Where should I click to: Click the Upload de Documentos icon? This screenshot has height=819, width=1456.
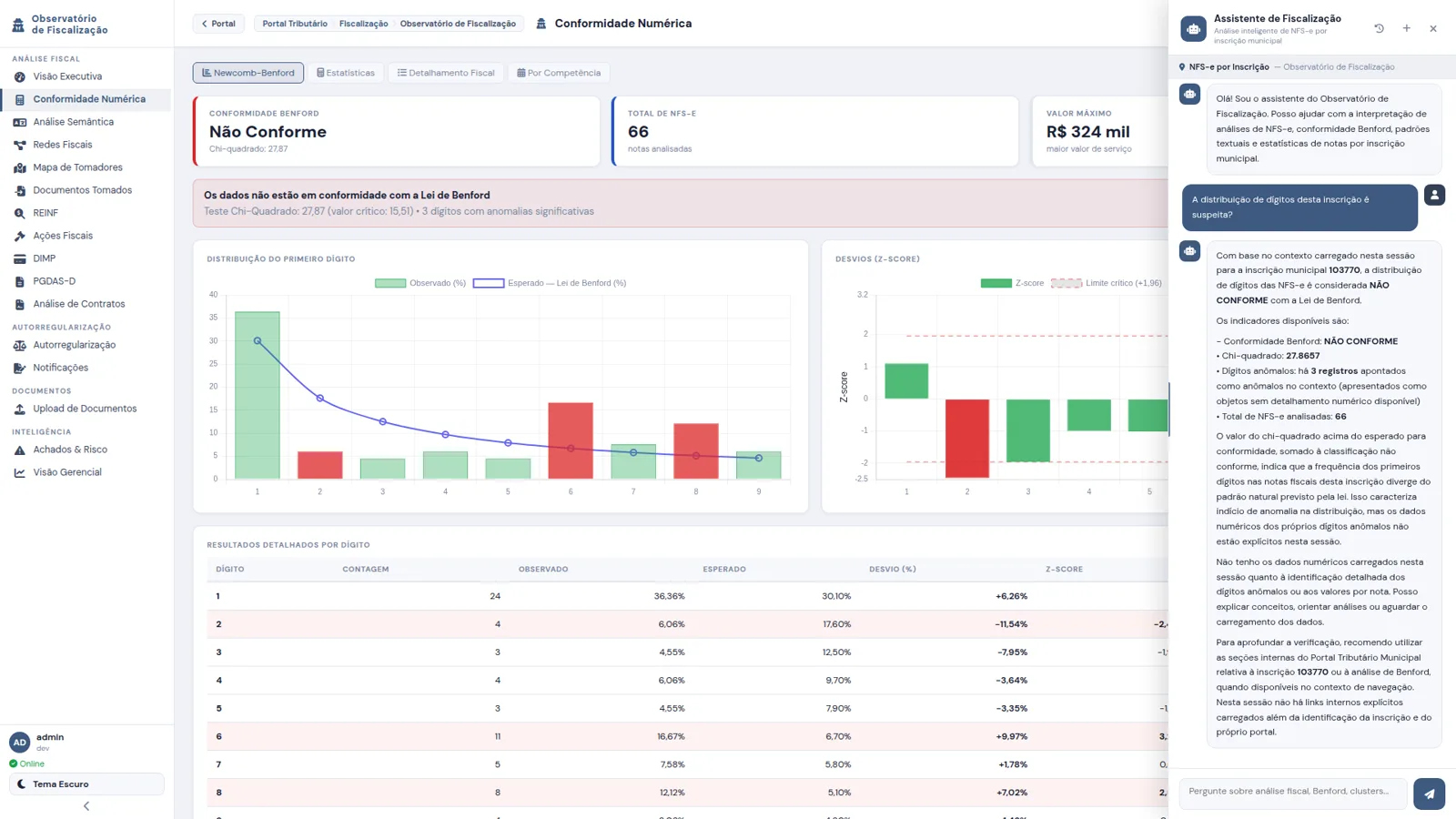click(19, 409)
